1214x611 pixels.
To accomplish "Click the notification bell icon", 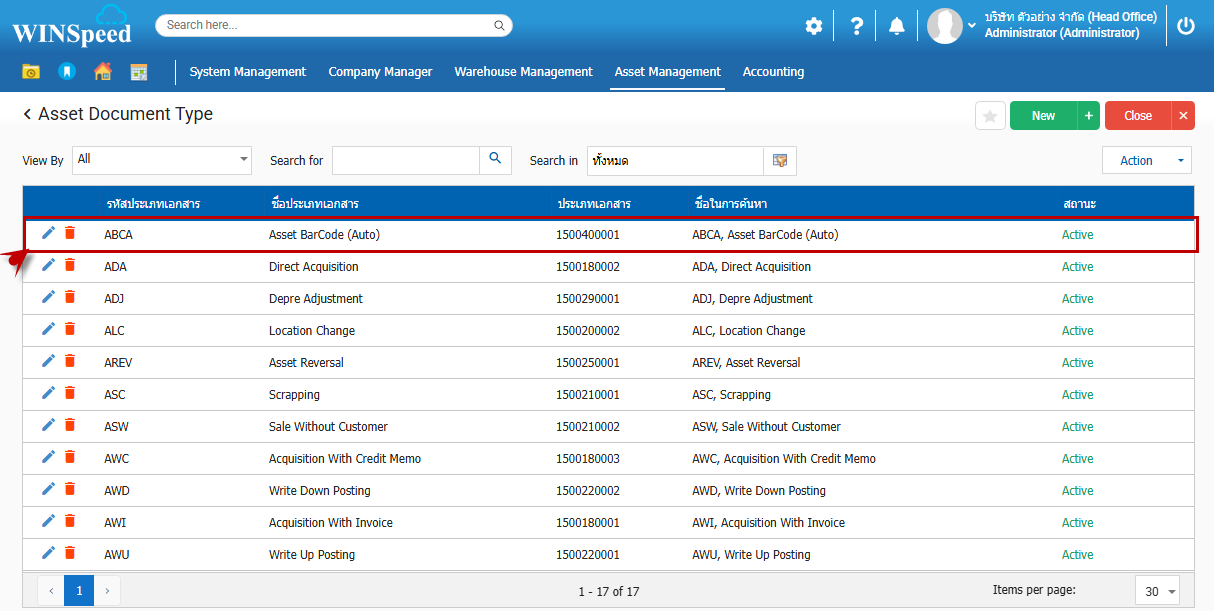I will (x=896, y=26).
